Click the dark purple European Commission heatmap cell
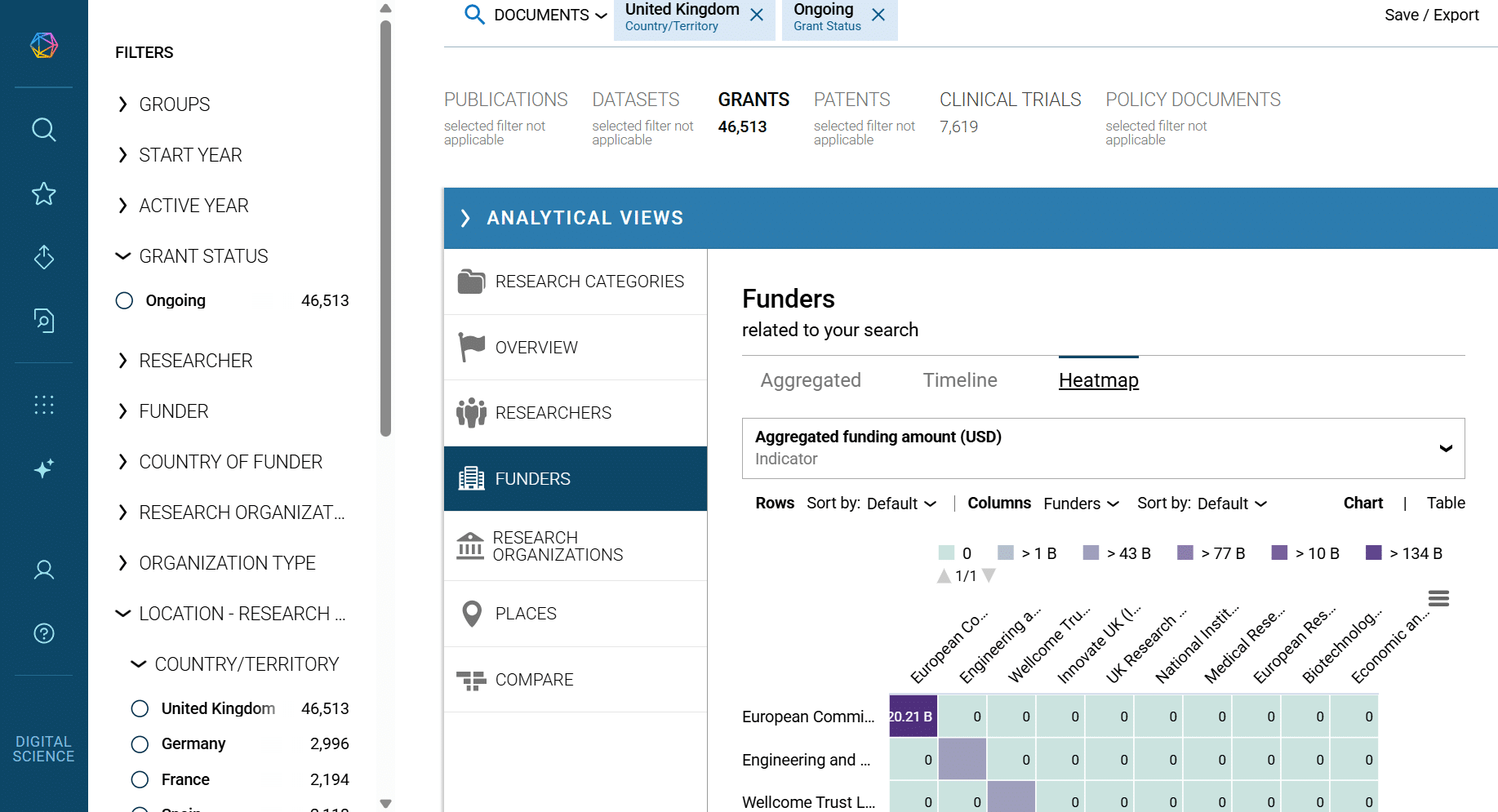Screen dimensions: 1498x812 coord(913,717)
